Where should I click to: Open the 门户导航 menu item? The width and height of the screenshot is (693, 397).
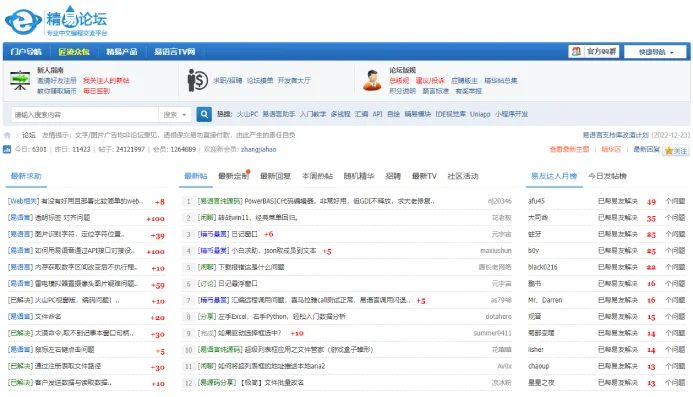(x=26, y=52)
